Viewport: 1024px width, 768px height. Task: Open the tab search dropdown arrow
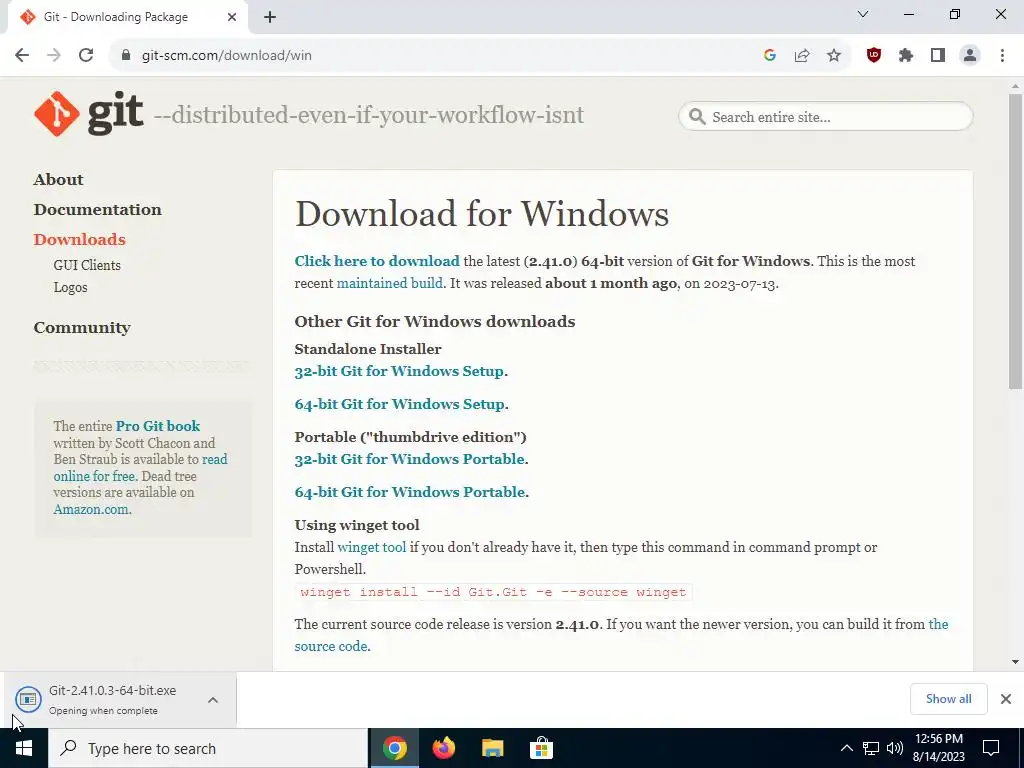(x=863, y=14)
